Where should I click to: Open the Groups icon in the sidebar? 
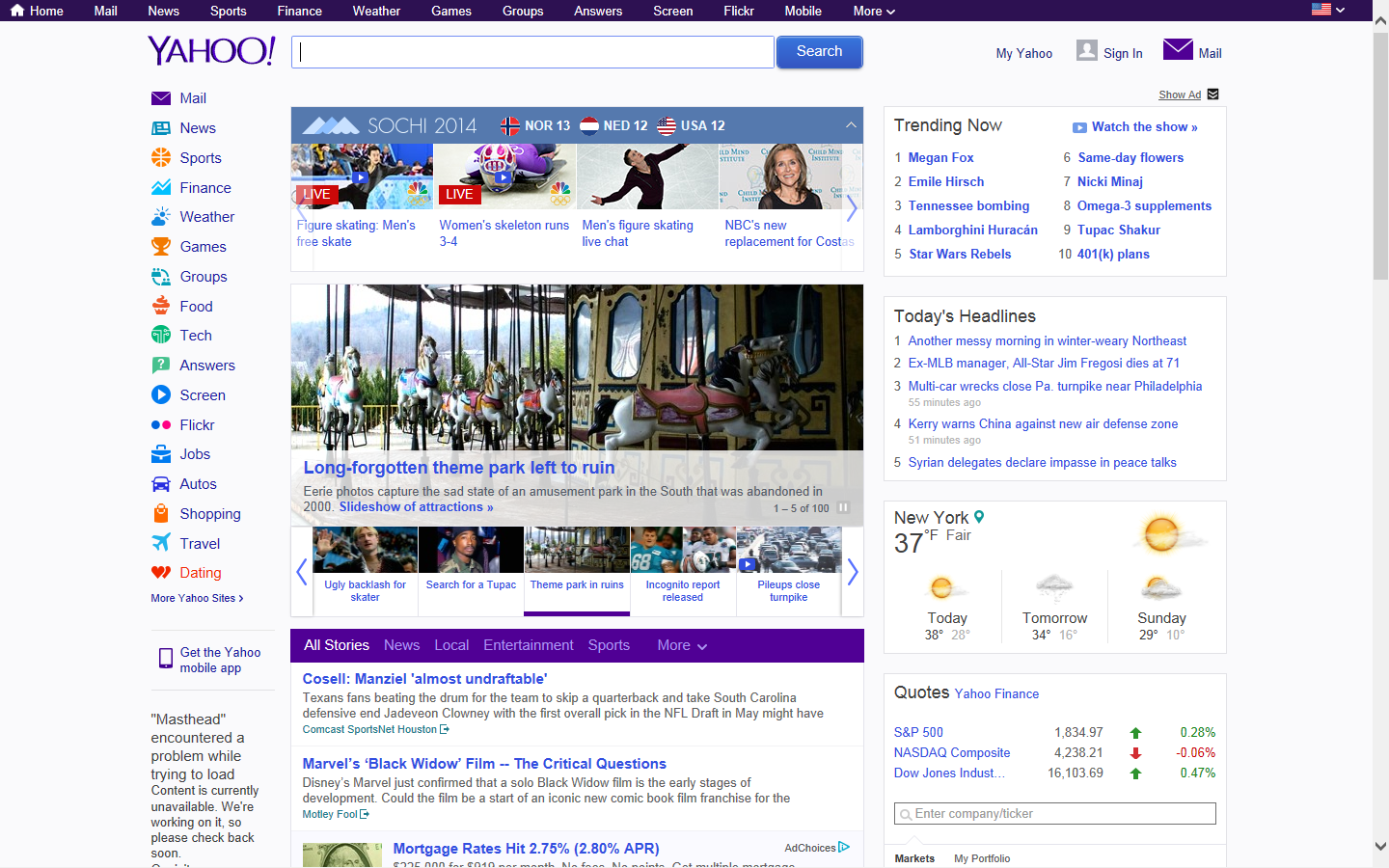pyautogui.click(x=161, y=277)
